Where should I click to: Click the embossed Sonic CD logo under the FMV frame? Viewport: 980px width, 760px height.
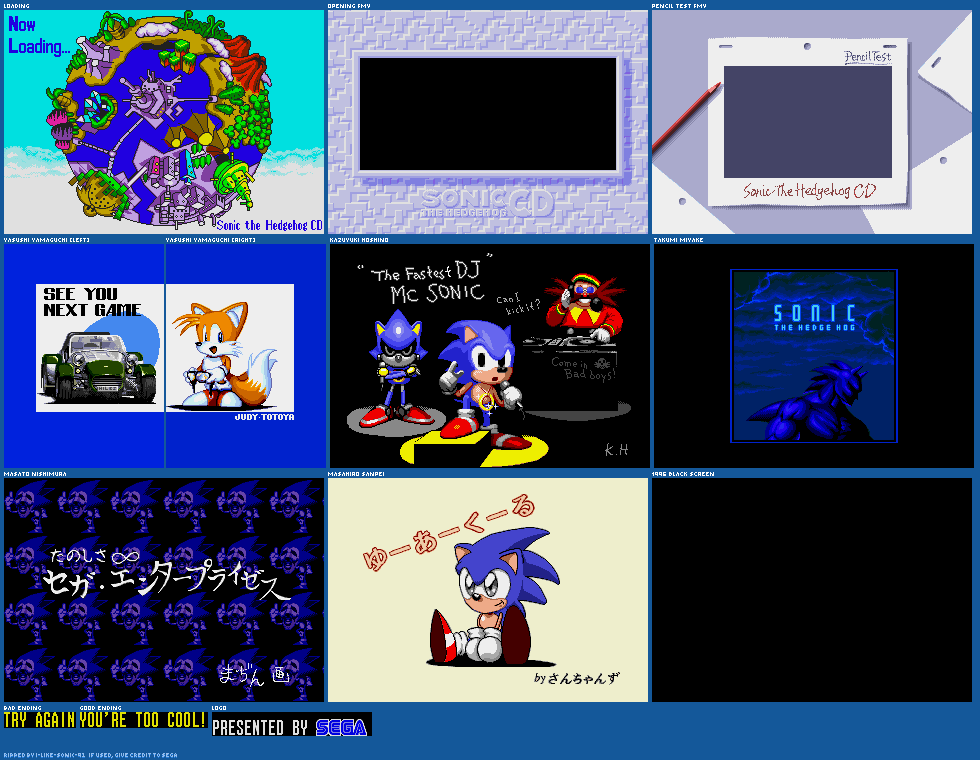pyautogui.click(x=488, y=203)
